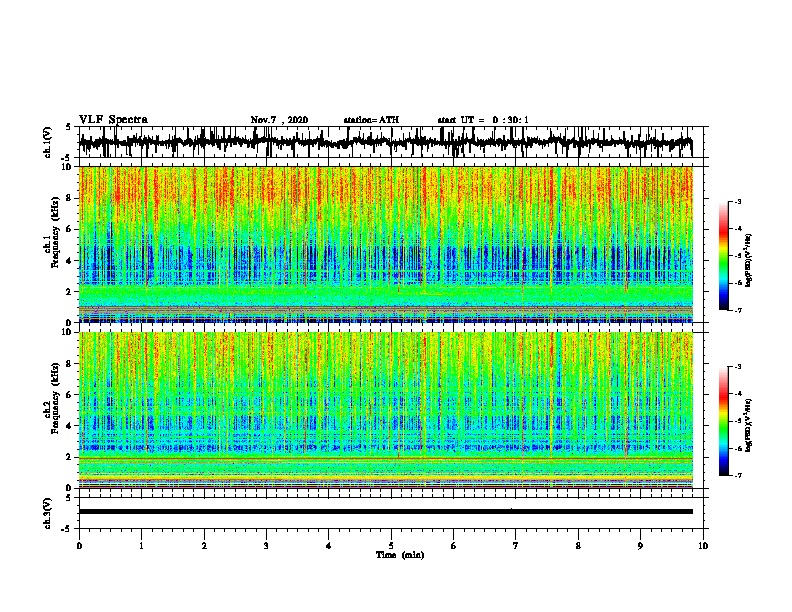
Task: Click the "start UT = 0 :30: 1" text
Action: pyautogui.click(x=483, y=120)
